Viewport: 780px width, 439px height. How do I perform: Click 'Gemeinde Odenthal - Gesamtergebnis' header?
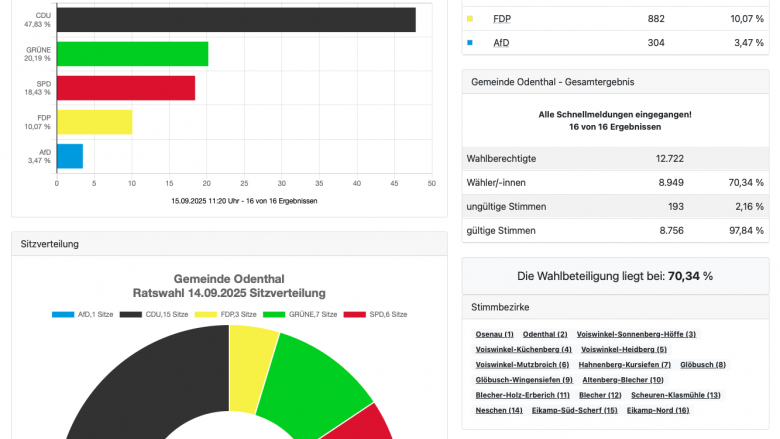tap(615, 82)
